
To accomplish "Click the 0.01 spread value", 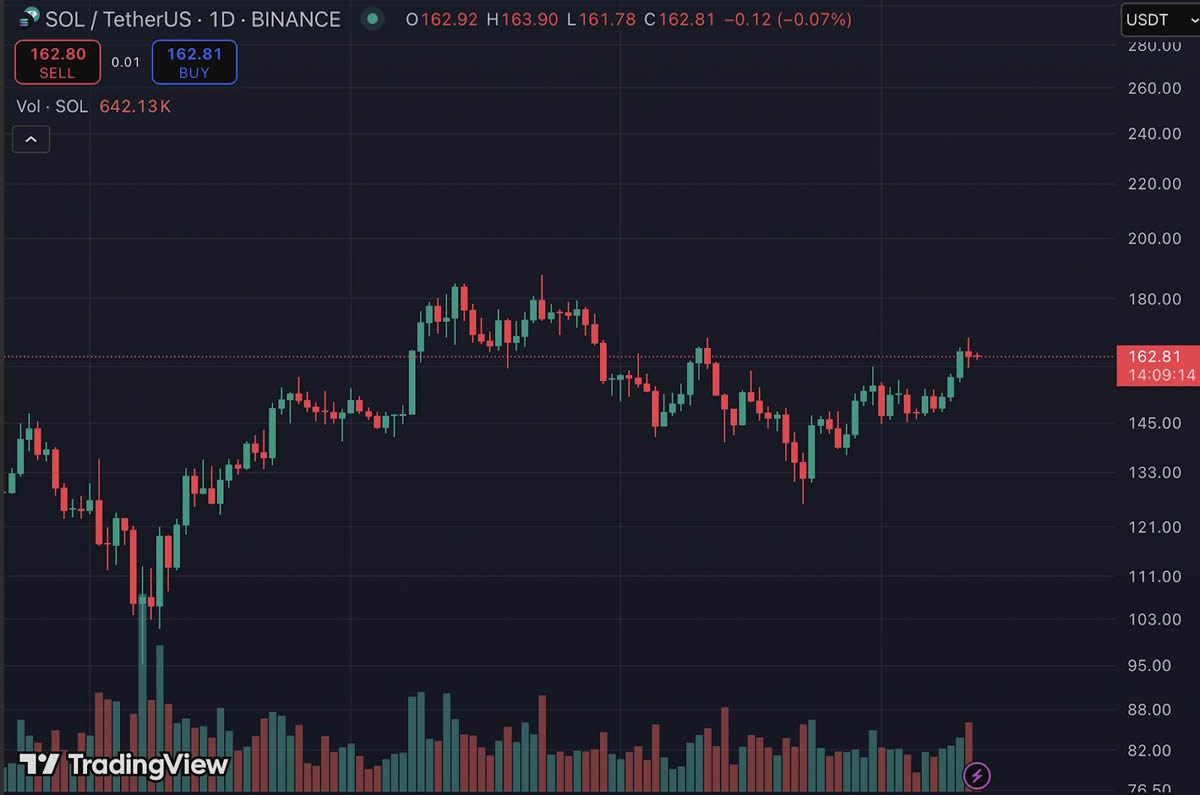I will [x=126, y=62].
